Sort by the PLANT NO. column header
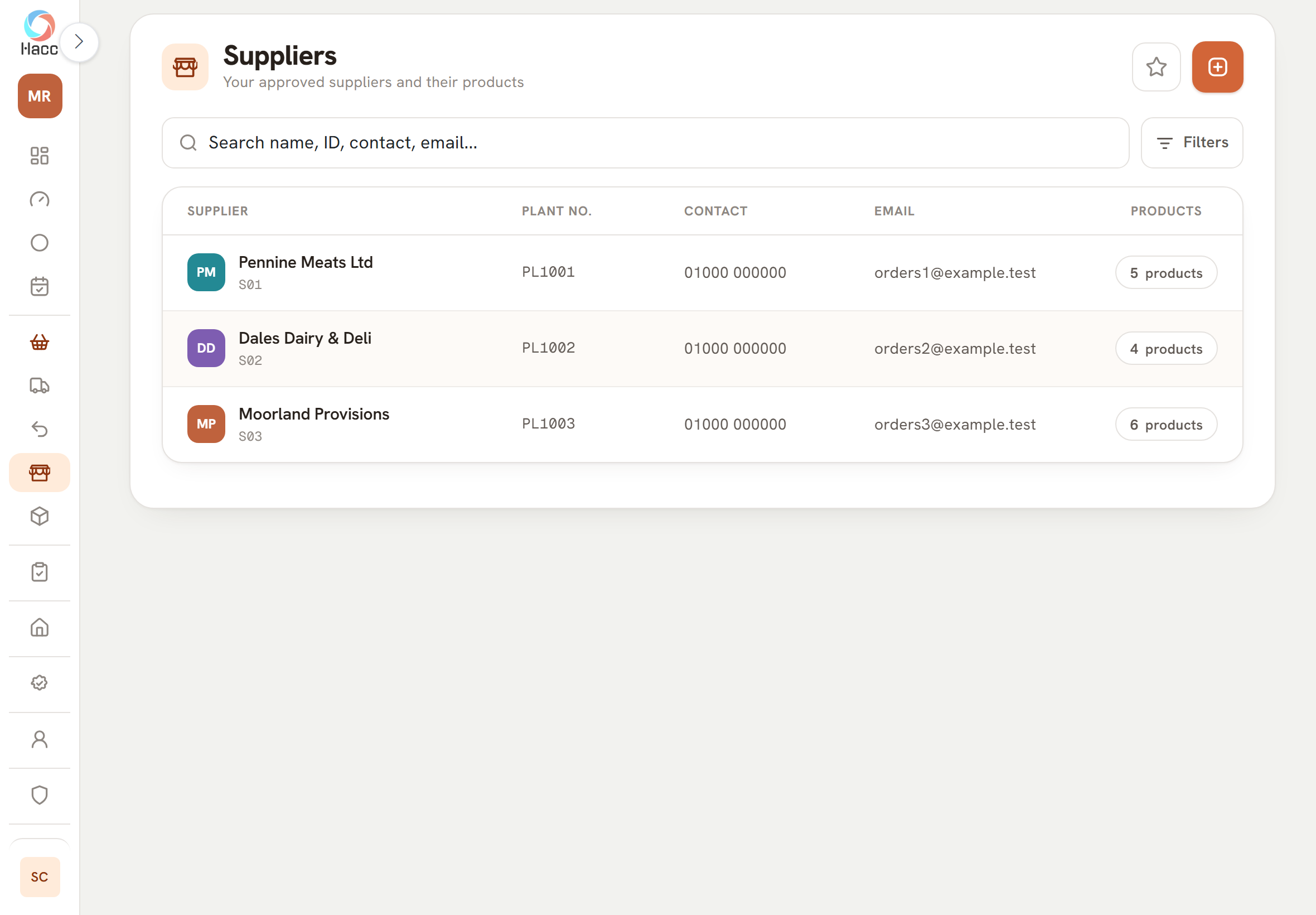Viewport: 1316px width, 915px height. coord(557,211)
